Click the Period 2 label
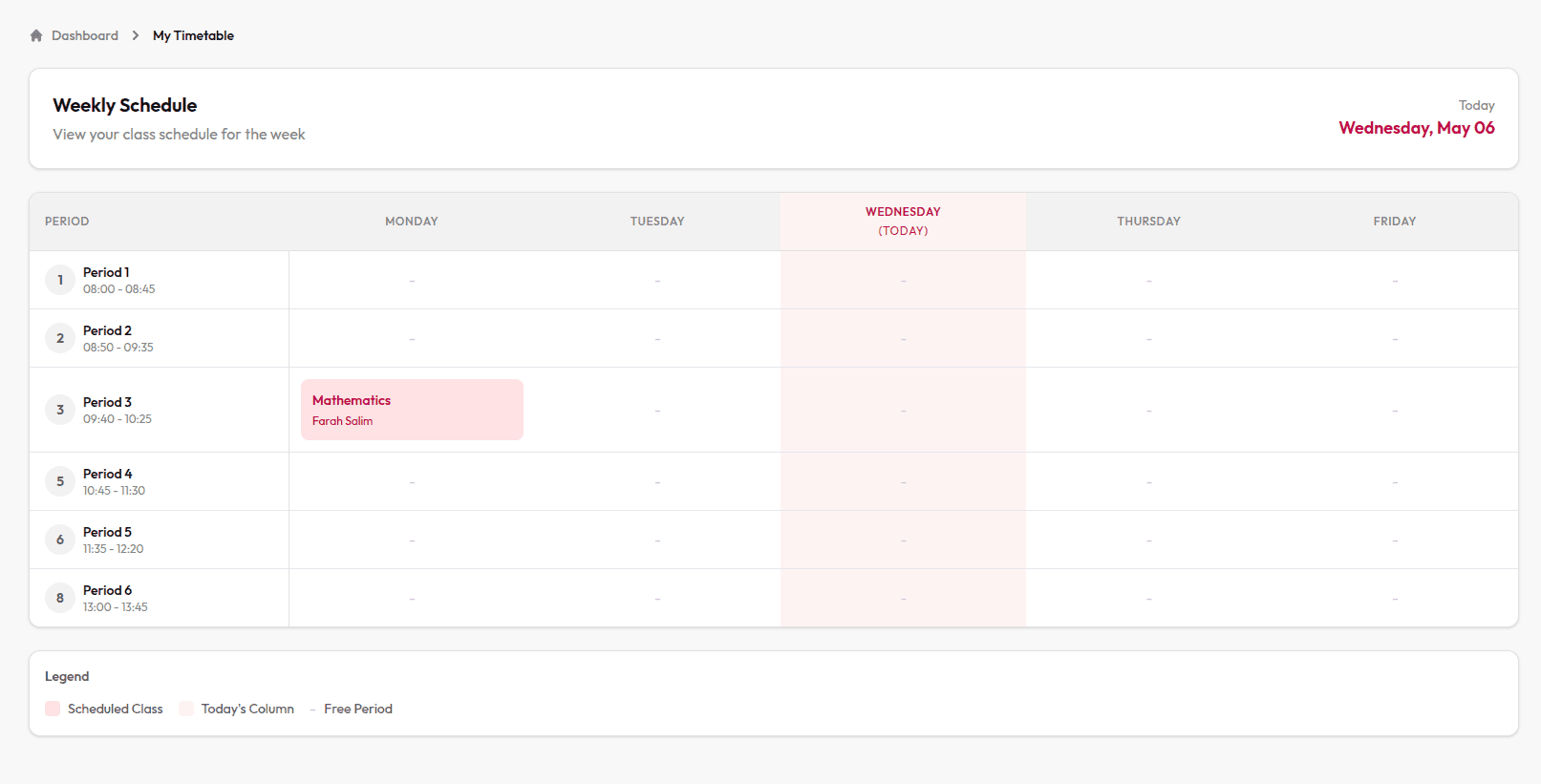This screenshot has height=784, width=1541. (x=107, y=330)
